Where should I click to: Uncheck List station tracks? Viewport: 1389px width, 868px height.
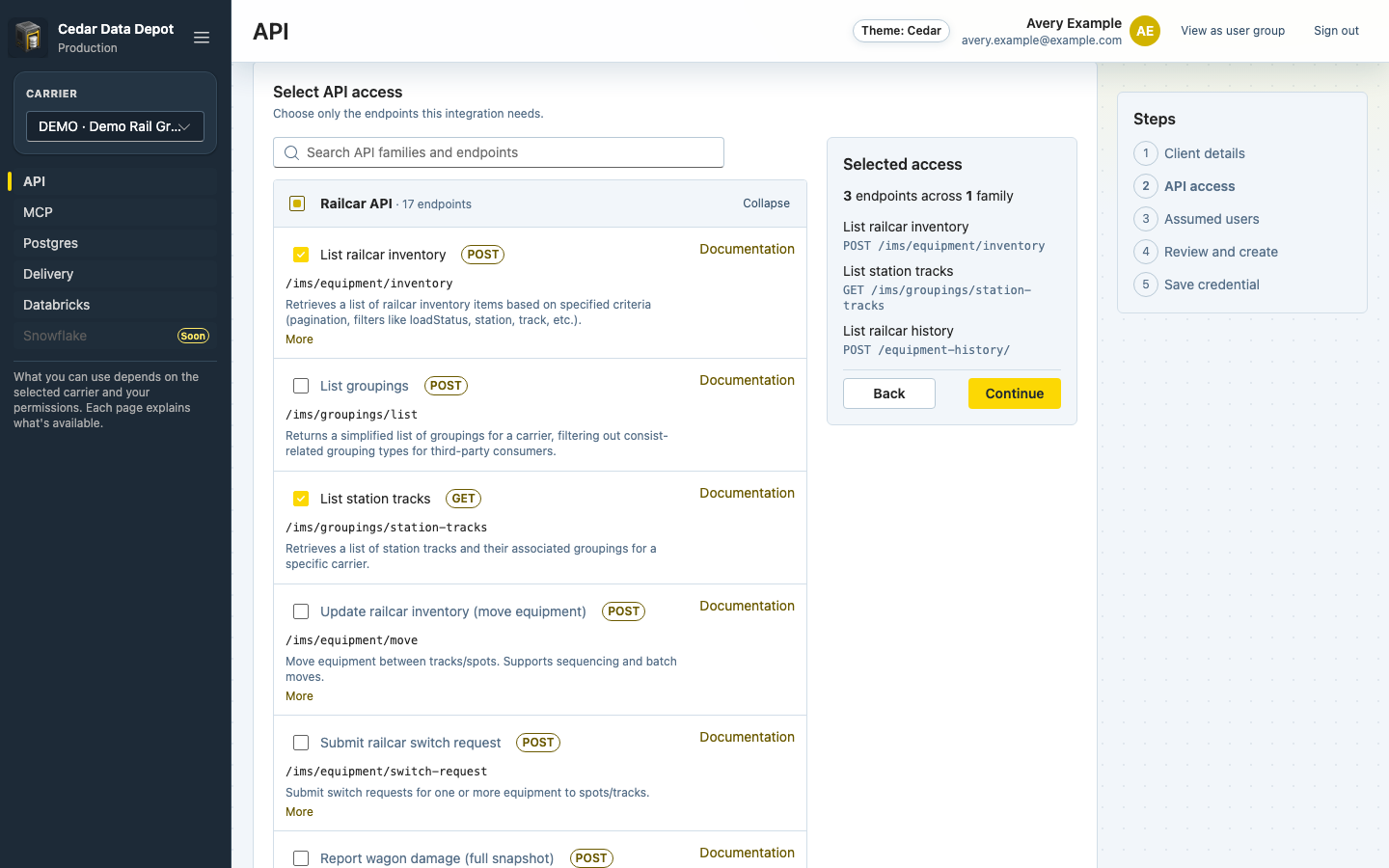tap(301, 499)
